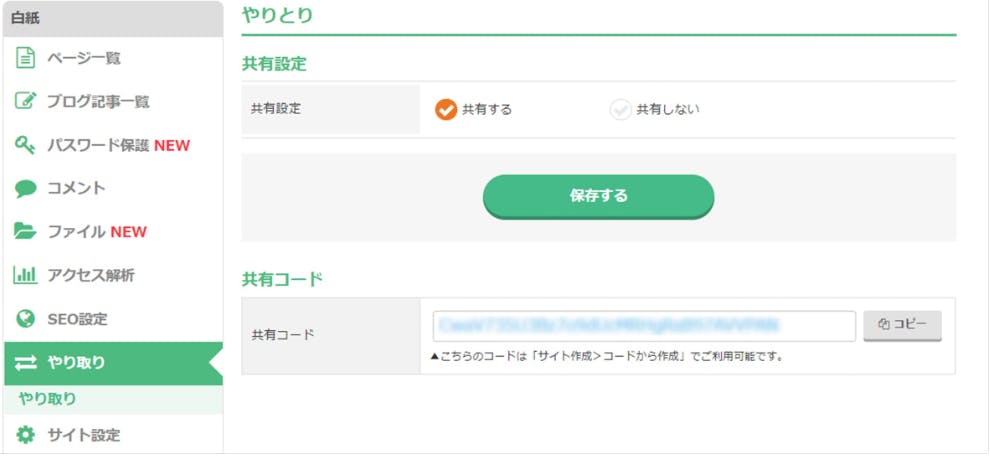This screenshot has width=990, height=456.
Task: Click the blog article edit icon
Action: pos(25,101)
